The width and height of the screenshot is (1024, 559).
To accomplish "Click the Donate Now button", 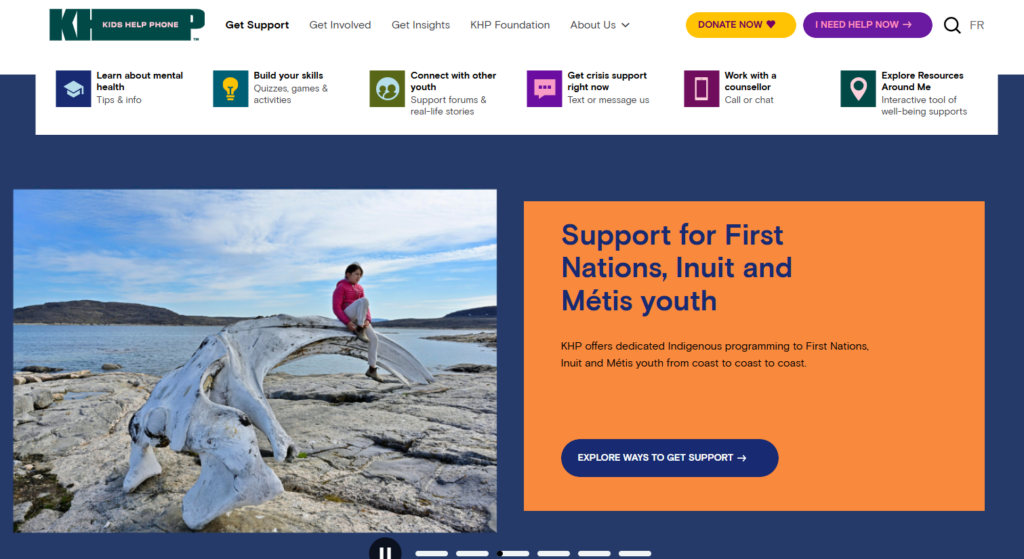I will pos(741,25).
